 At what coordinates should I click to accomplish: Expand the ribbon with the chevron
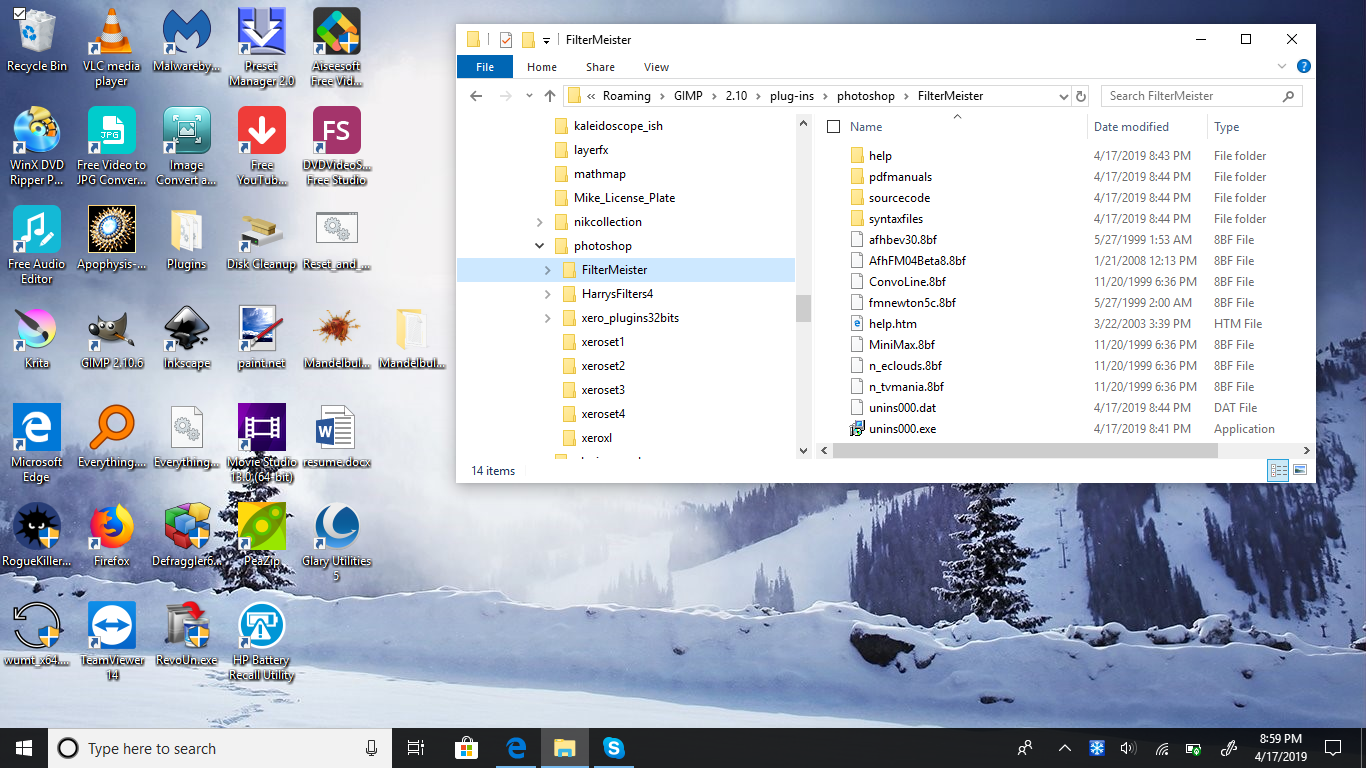(1284, 67)
